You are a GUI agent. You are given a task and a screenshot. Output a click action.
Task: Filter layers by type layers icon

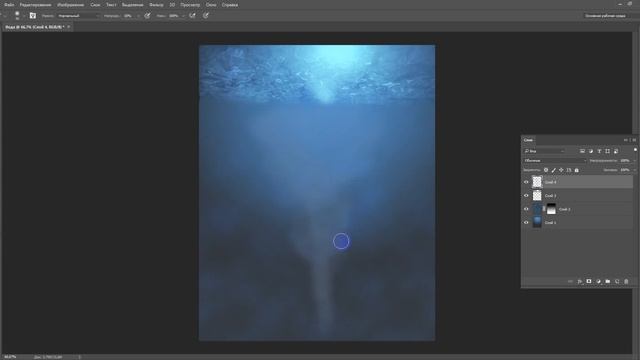coord(599,151)
